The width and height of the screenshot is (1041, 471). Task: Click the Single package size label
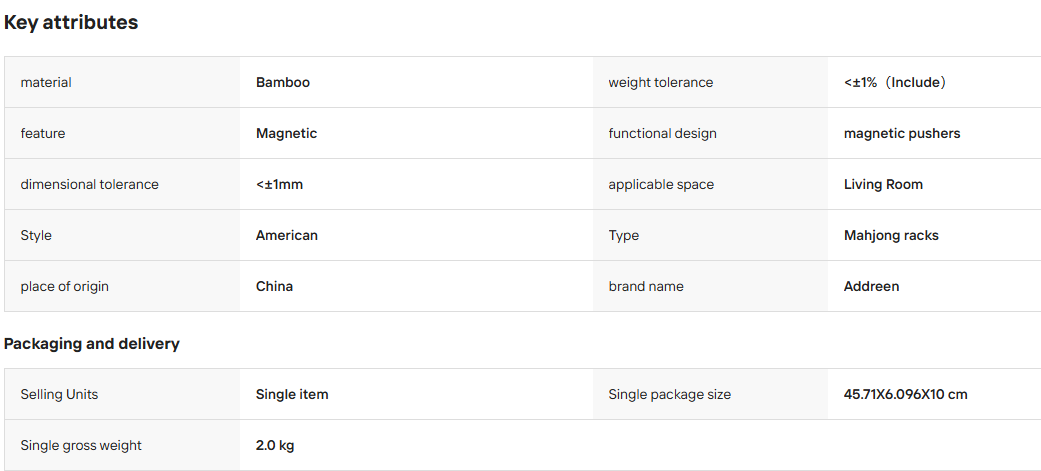670,395
